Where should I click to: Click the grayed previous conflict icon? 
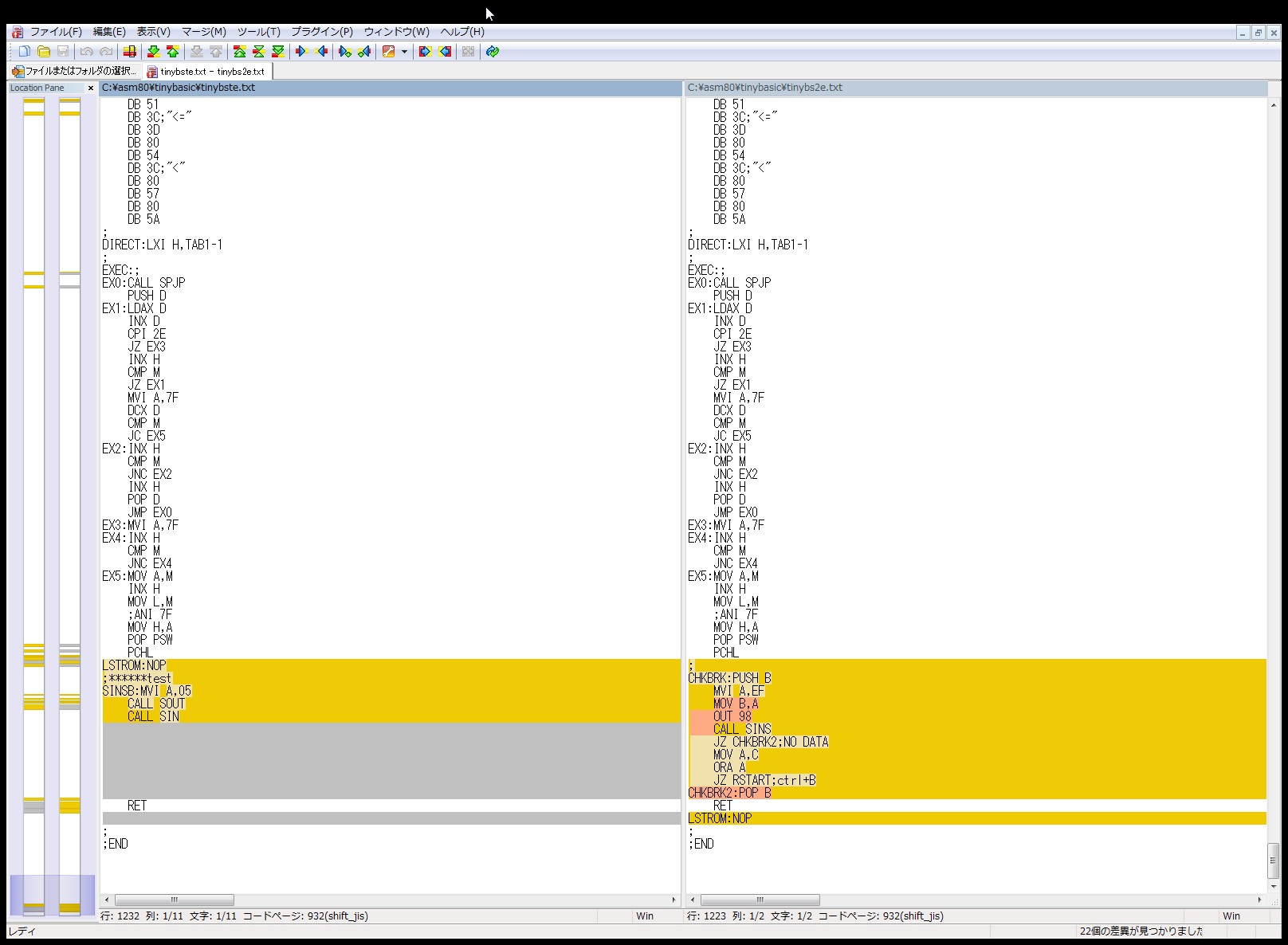(216, 52)
